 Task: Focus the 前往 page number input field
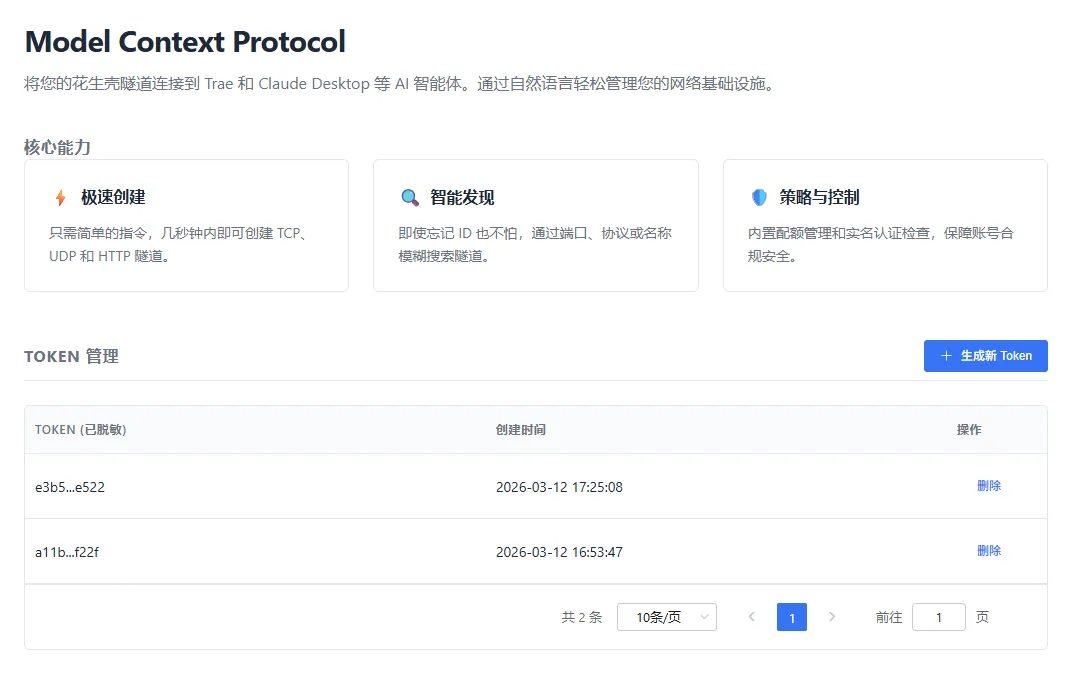(x=938, y=617)
